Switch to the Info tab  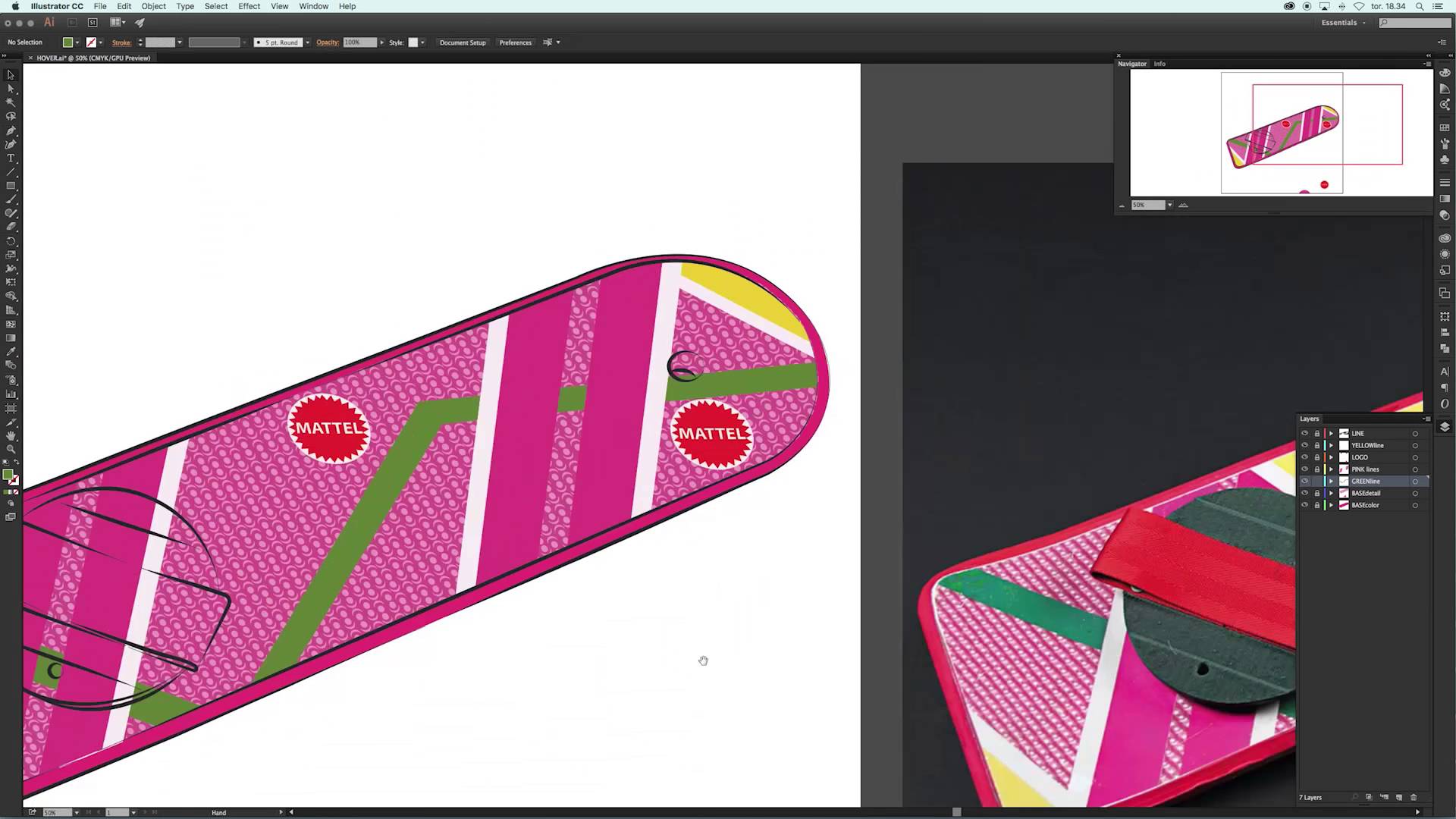(1159, 64)
